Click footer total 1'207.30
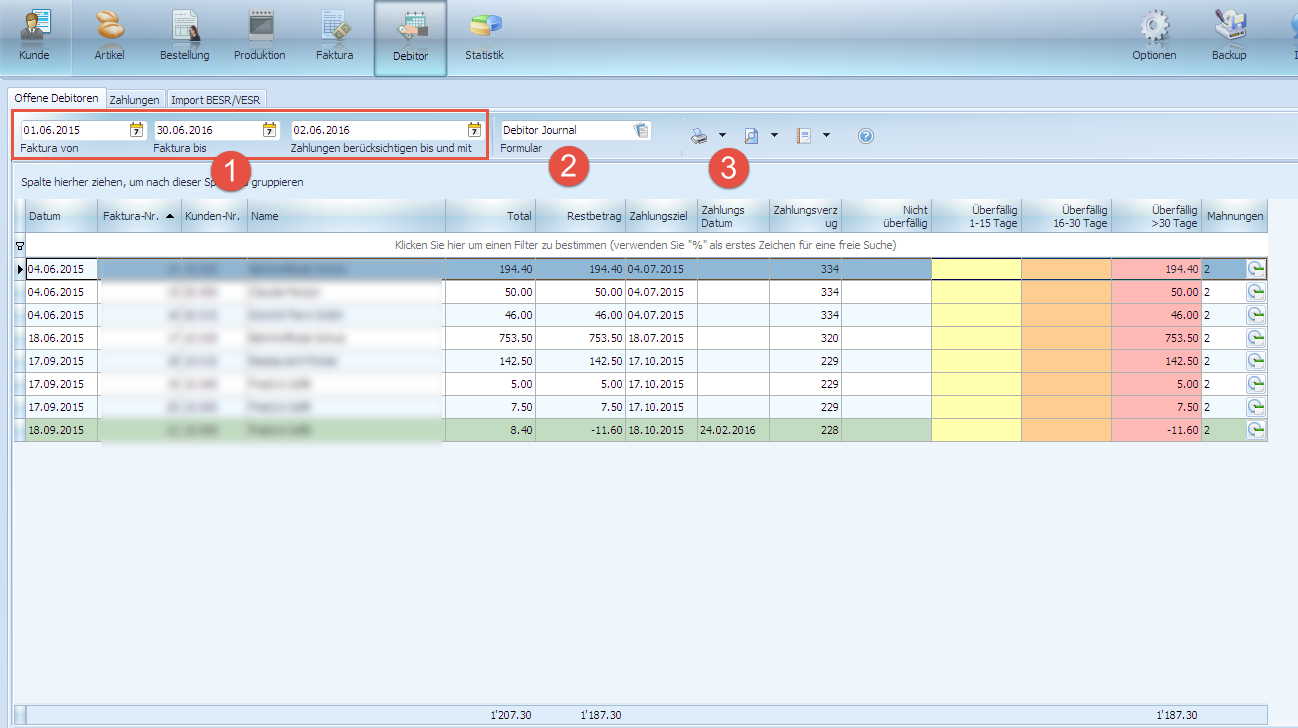 (x=510, y=715)
